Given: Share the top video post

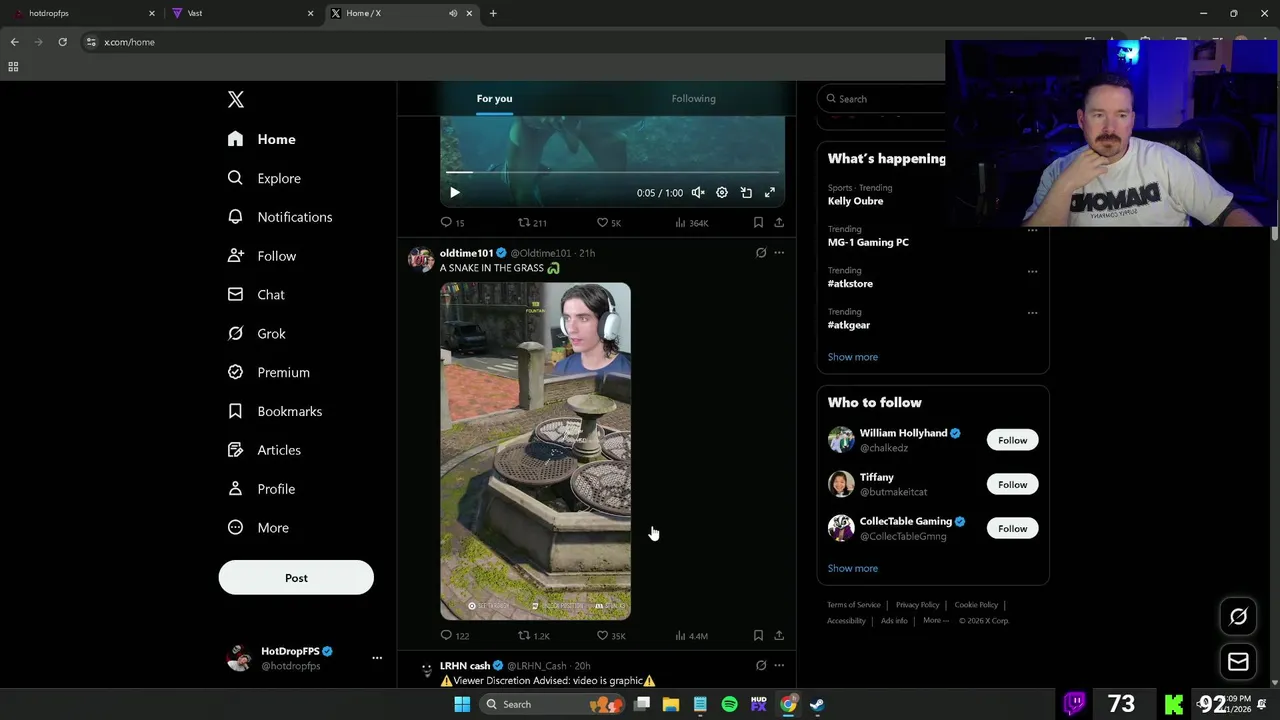Looking at the screenshot, I should (779, 223).
